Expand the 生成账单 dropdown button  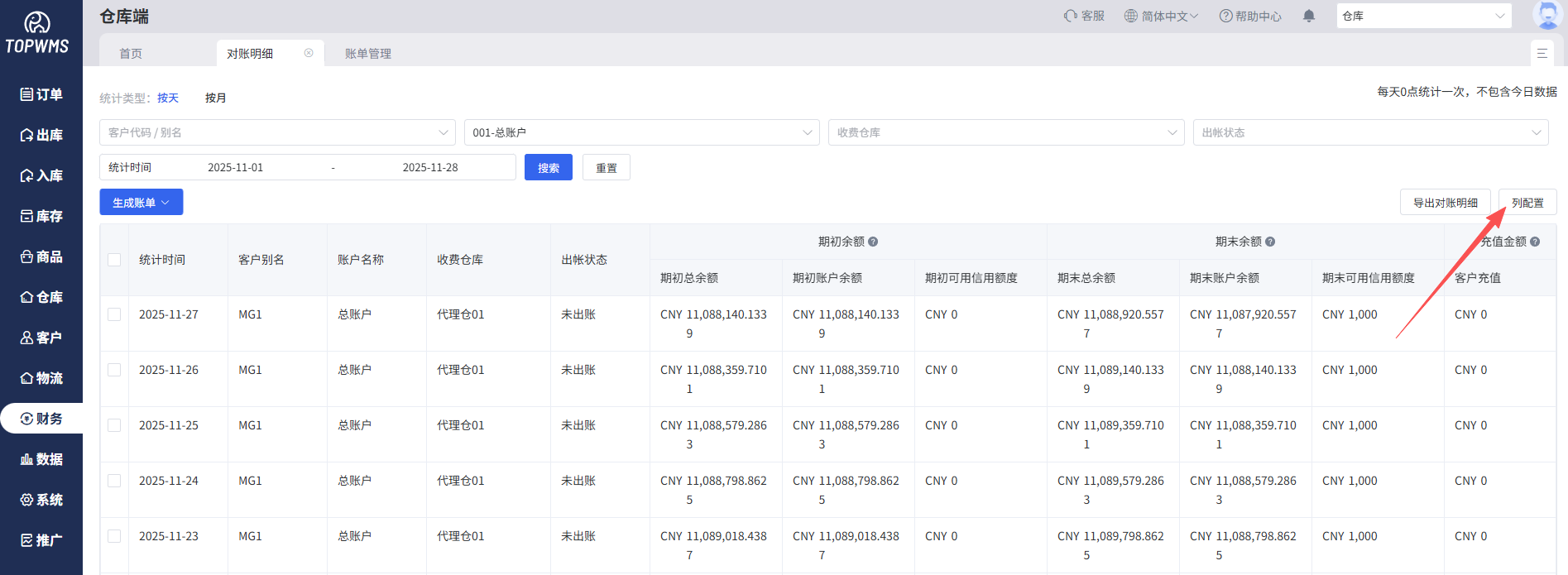(141, 203)
